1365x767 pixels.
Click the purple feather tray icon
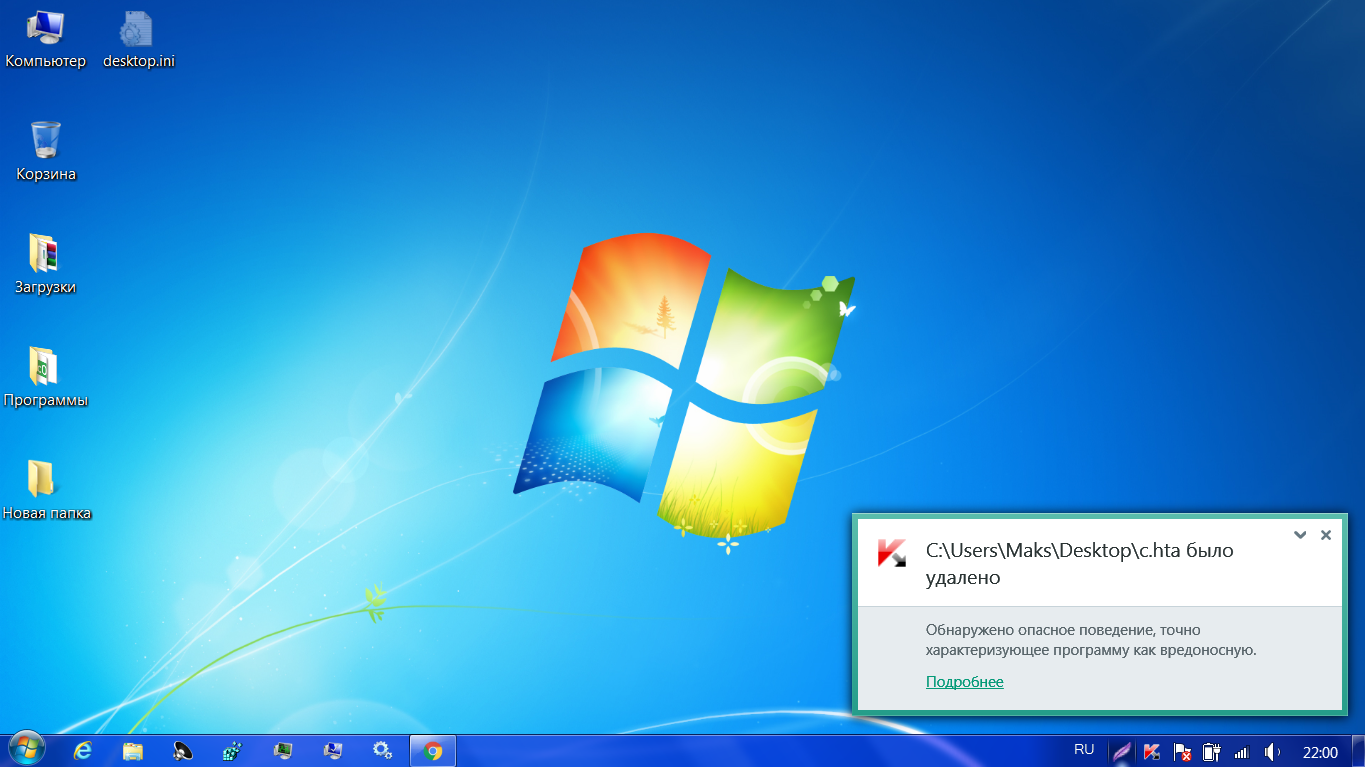(1123, 751)
